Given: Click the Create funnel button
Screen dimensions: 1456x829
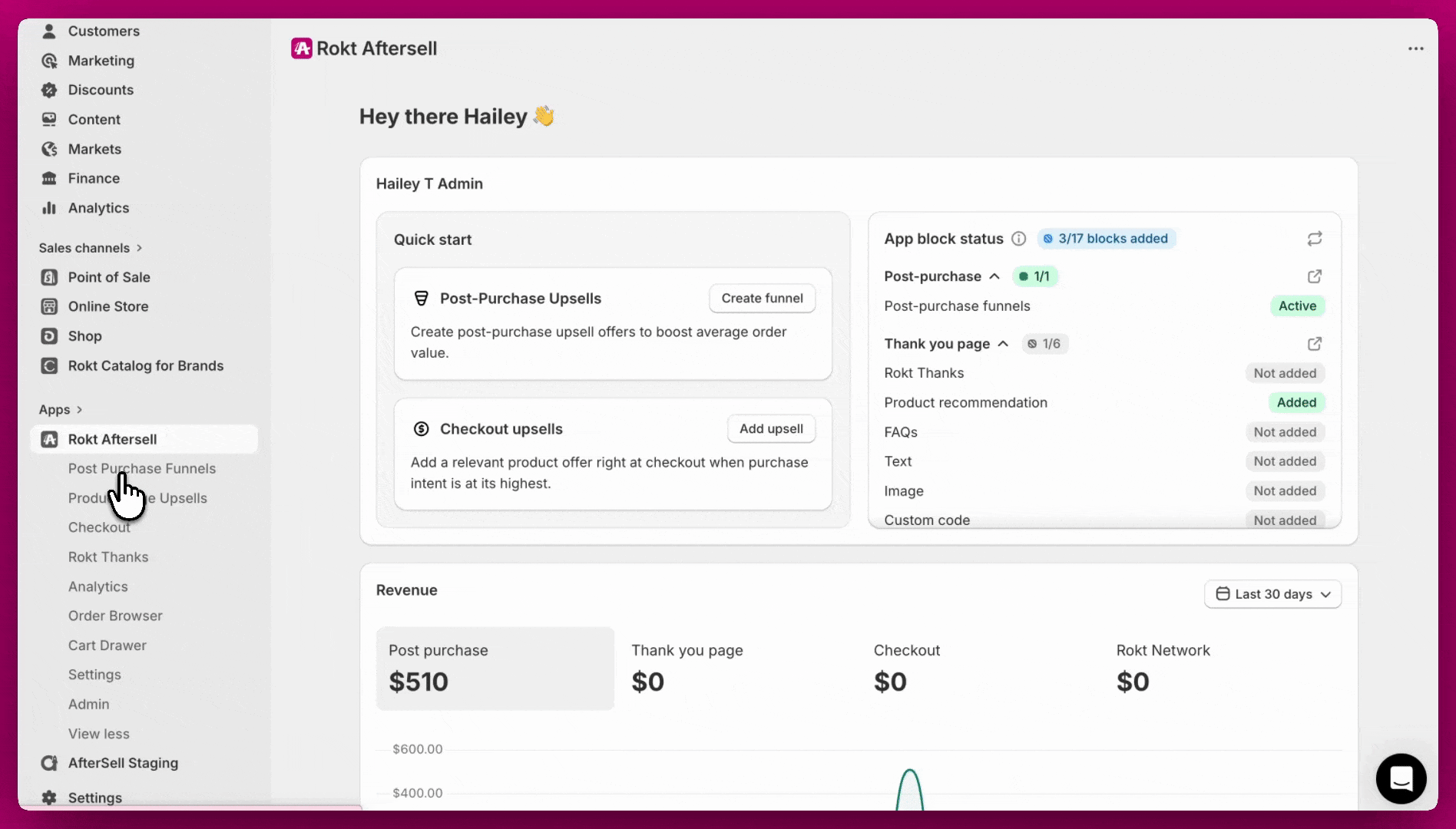Looking at the screenshot, I should click(761, 298).
